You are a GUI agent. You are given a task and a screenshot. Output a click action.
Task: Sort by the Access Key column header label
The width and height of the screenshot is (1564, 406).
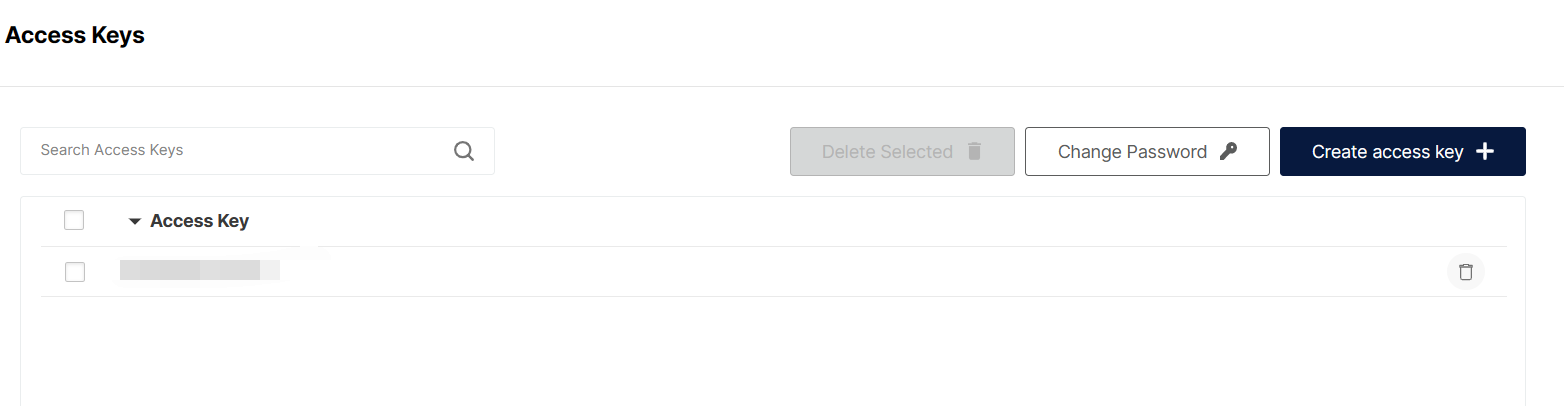coord(199,222)
